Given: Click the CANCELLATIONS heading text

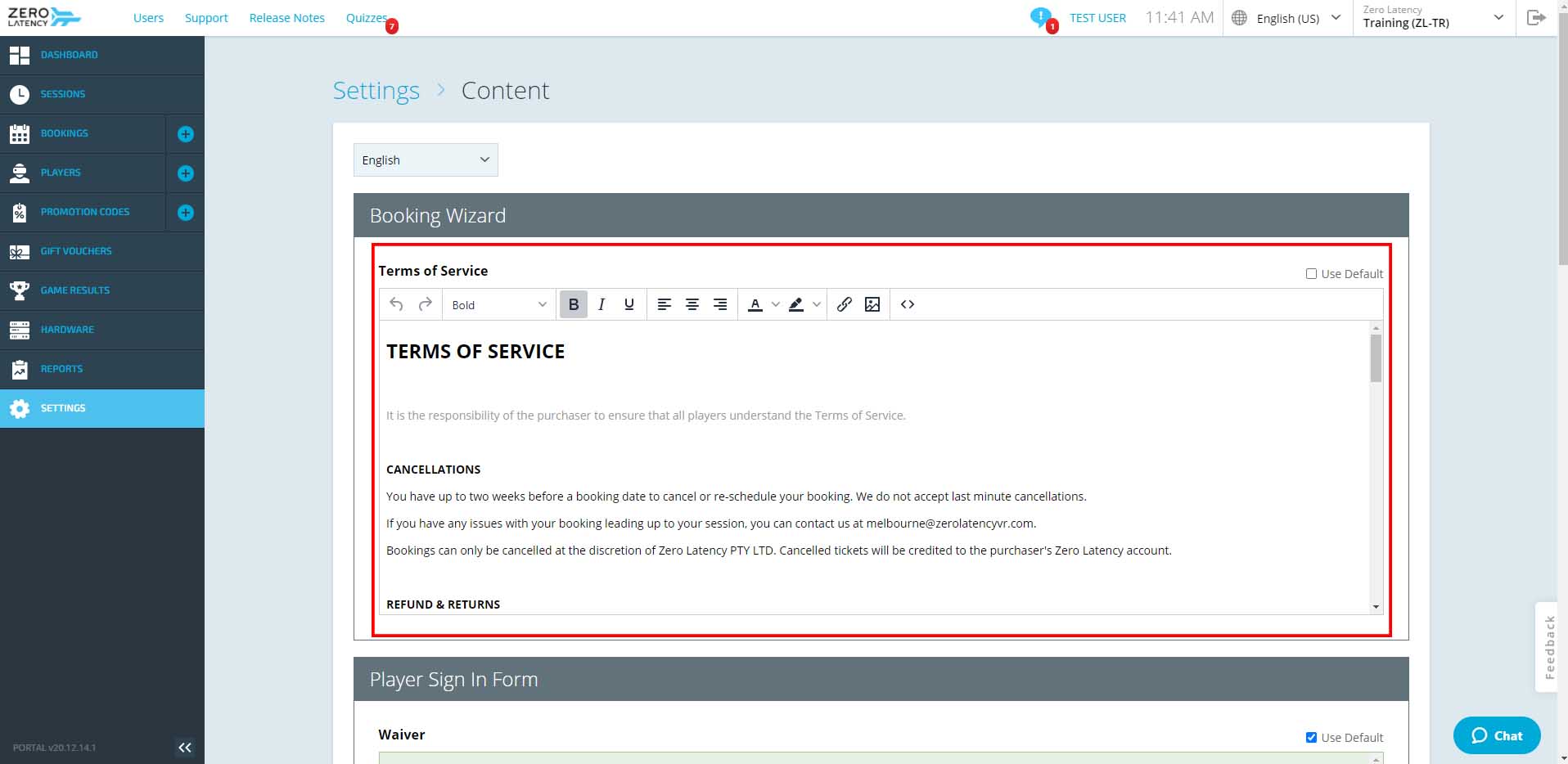Looking at the screenshot, I should point(433,470).
